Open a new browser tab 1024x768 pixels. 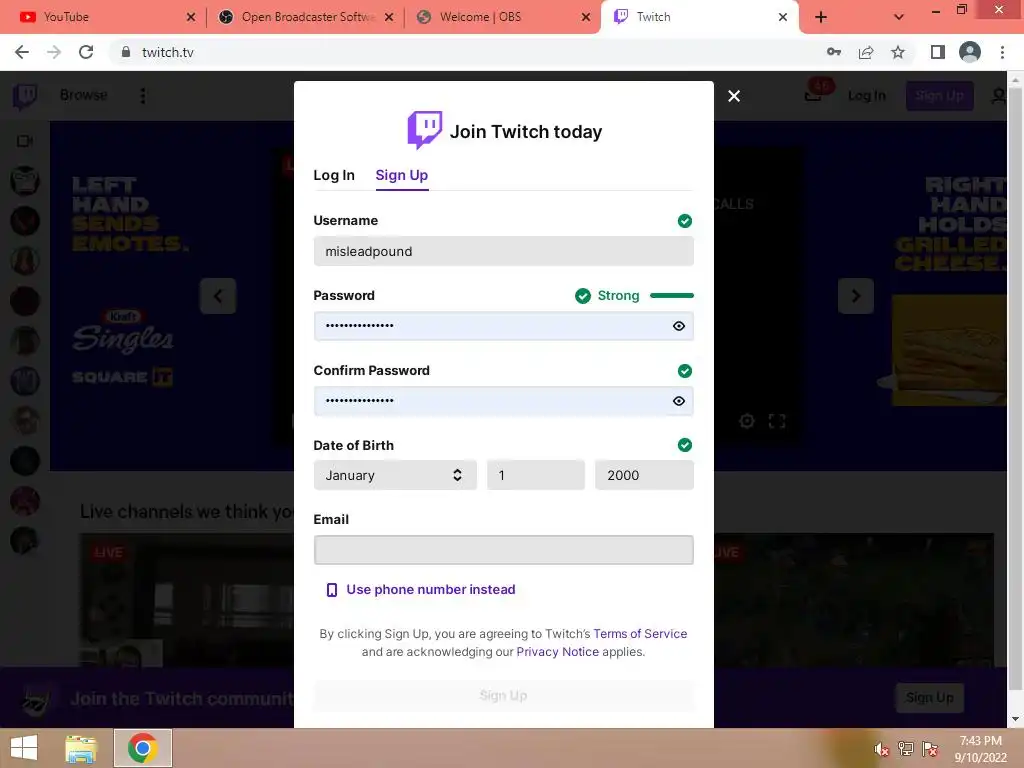point(821,17)
